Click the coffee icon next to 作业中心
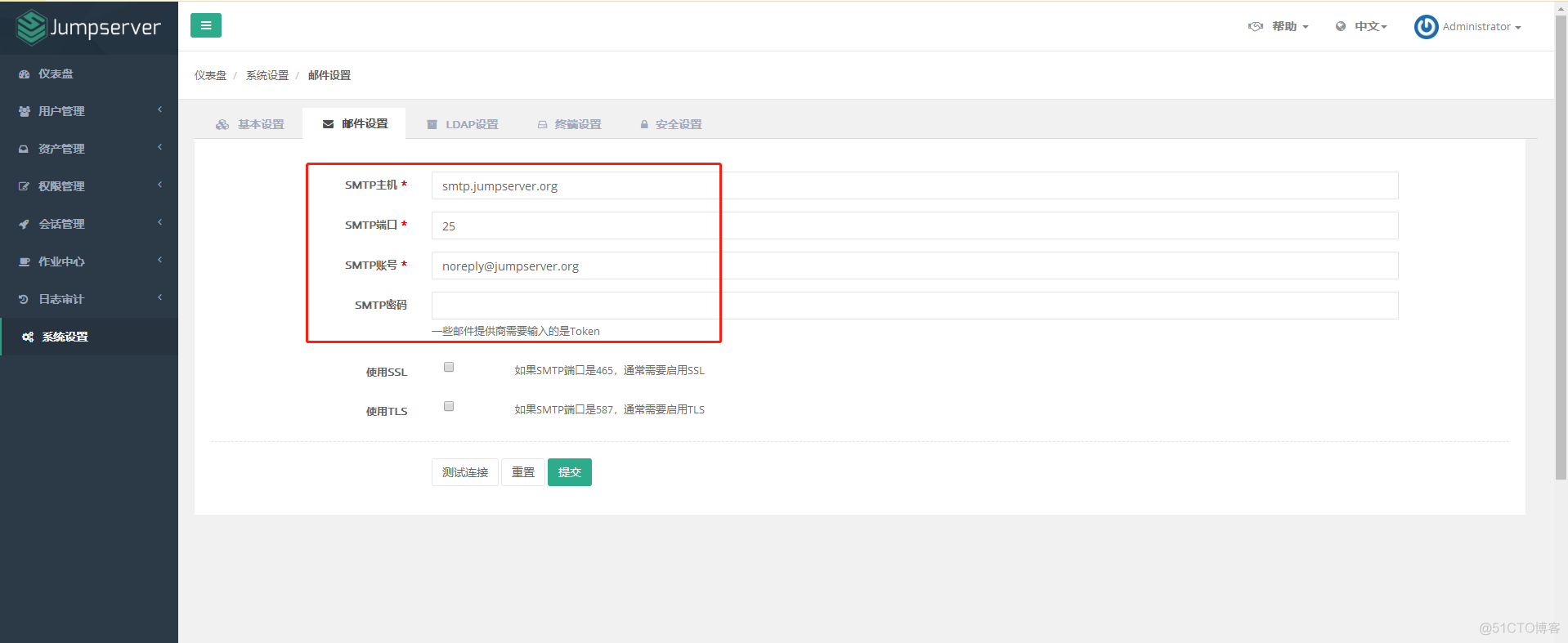 click(25, 262)
